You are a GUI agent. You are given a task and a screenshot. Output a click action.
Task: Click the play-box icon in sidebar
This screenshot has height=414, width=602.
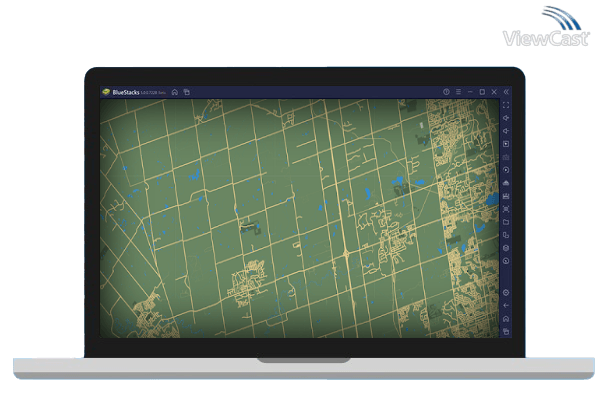tap(506, 144)
